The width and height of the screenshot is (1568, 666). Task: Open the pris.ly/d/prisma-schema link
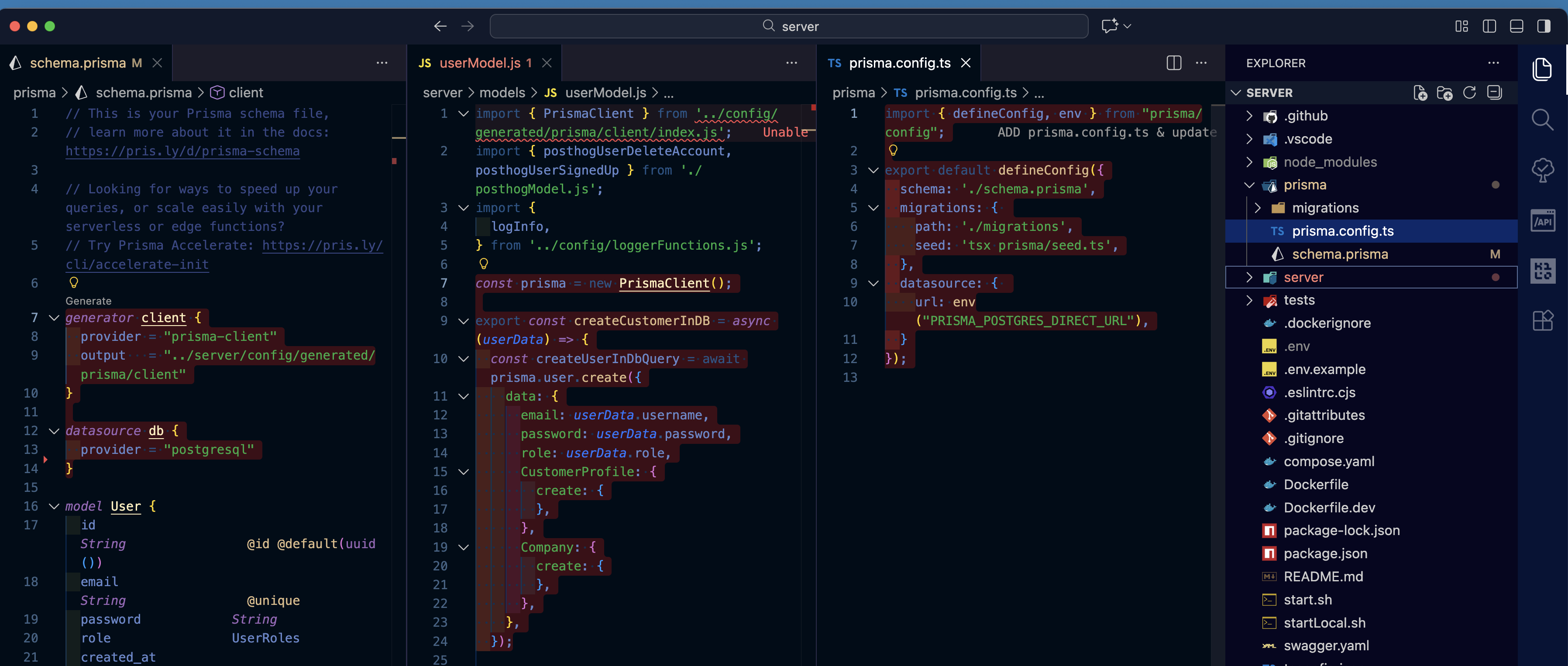(182, 151)
